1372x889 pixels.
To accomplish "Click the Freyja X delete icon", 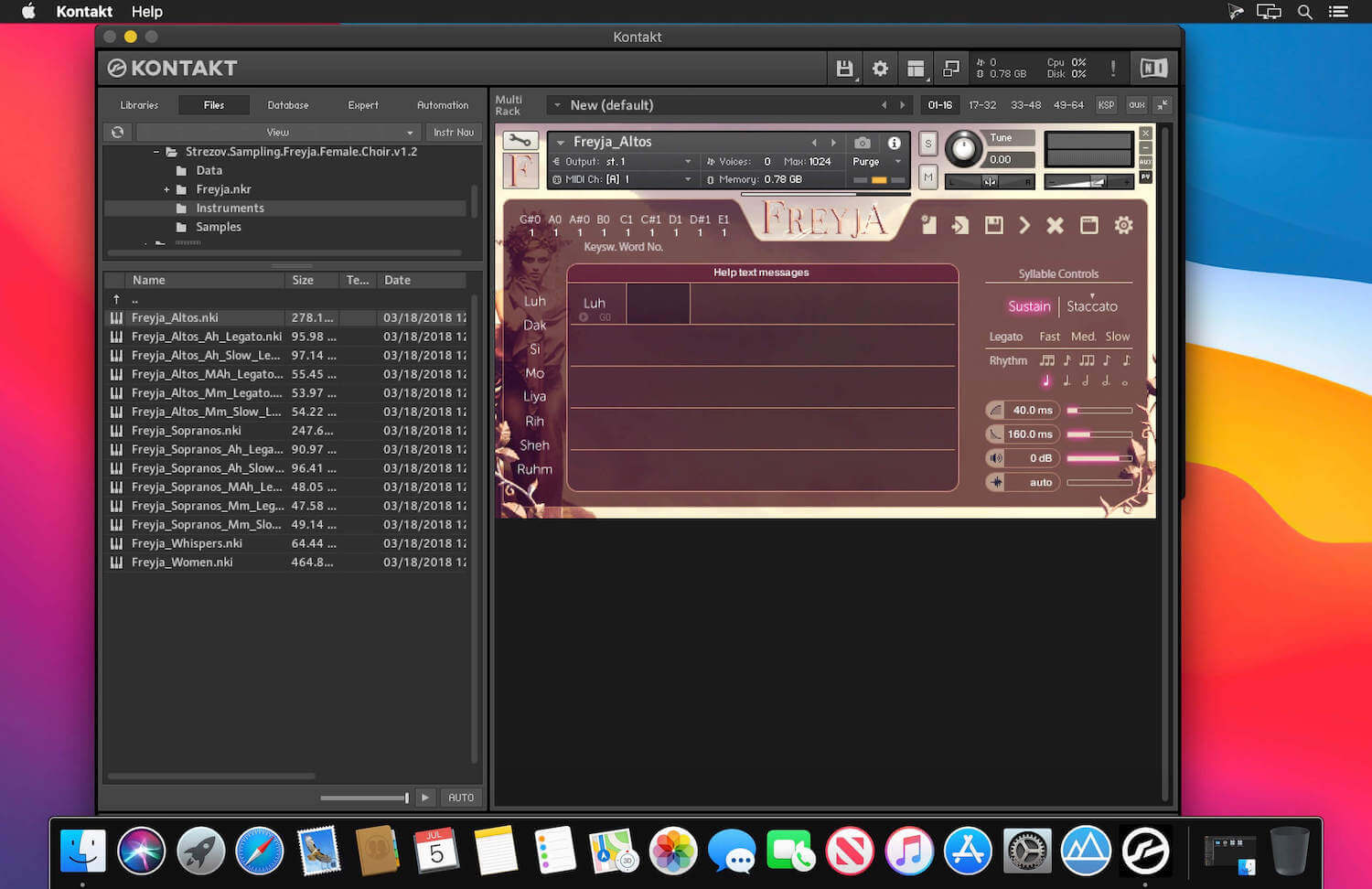I will click(1056, 225).
